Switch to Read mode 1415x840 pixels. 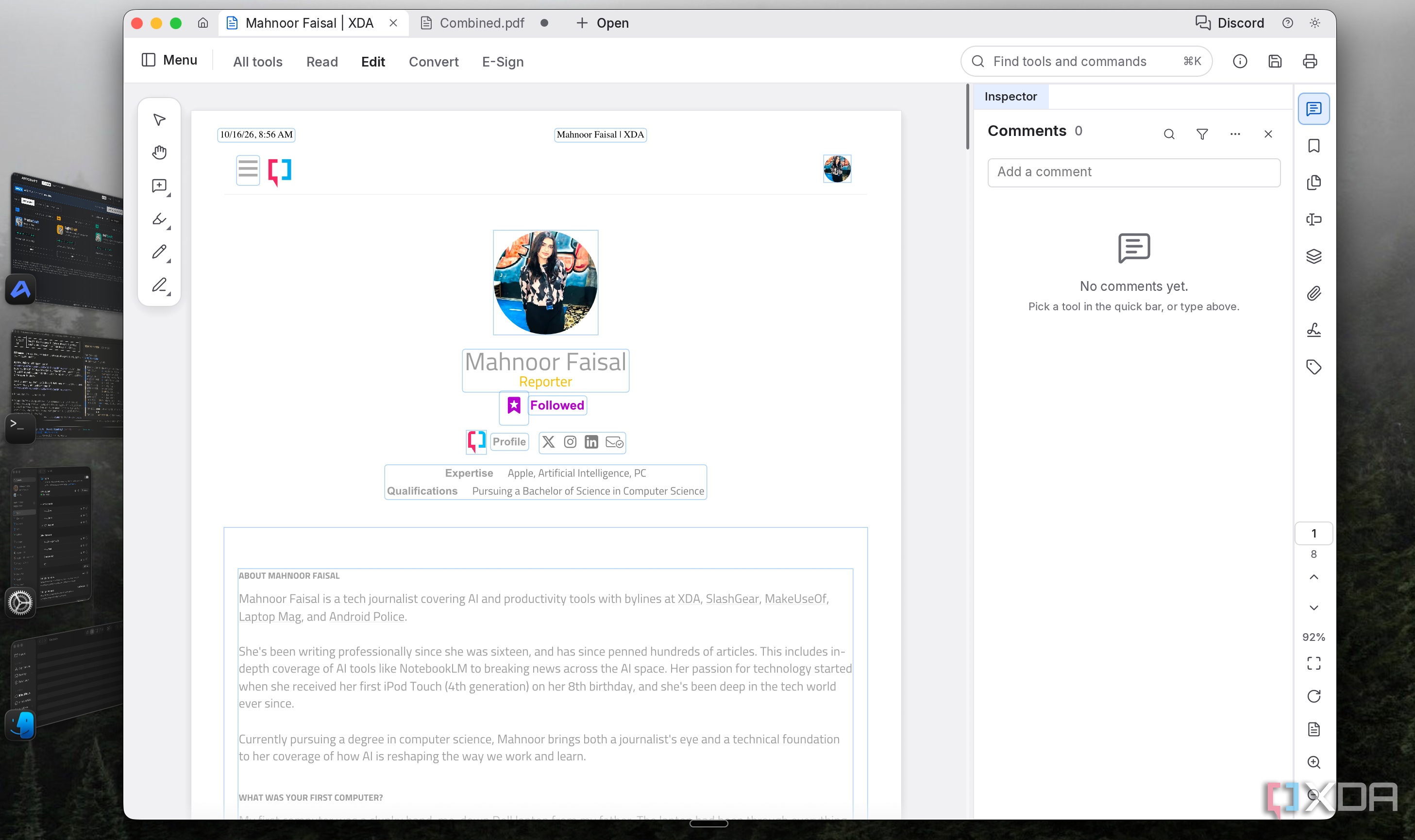[322, 62]
